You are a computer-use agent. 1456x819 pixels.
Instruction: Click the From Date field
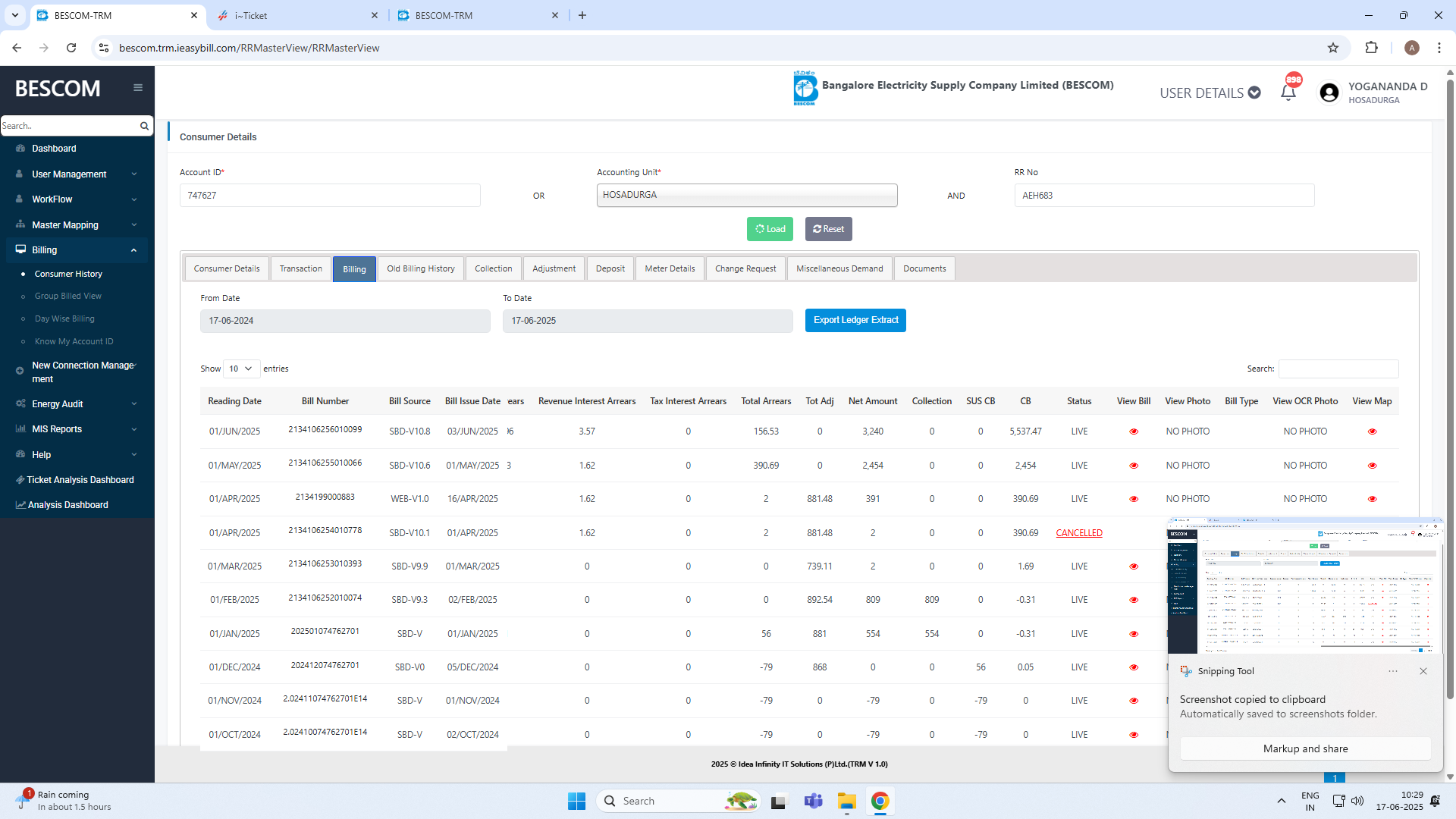(x=345, y=321)
